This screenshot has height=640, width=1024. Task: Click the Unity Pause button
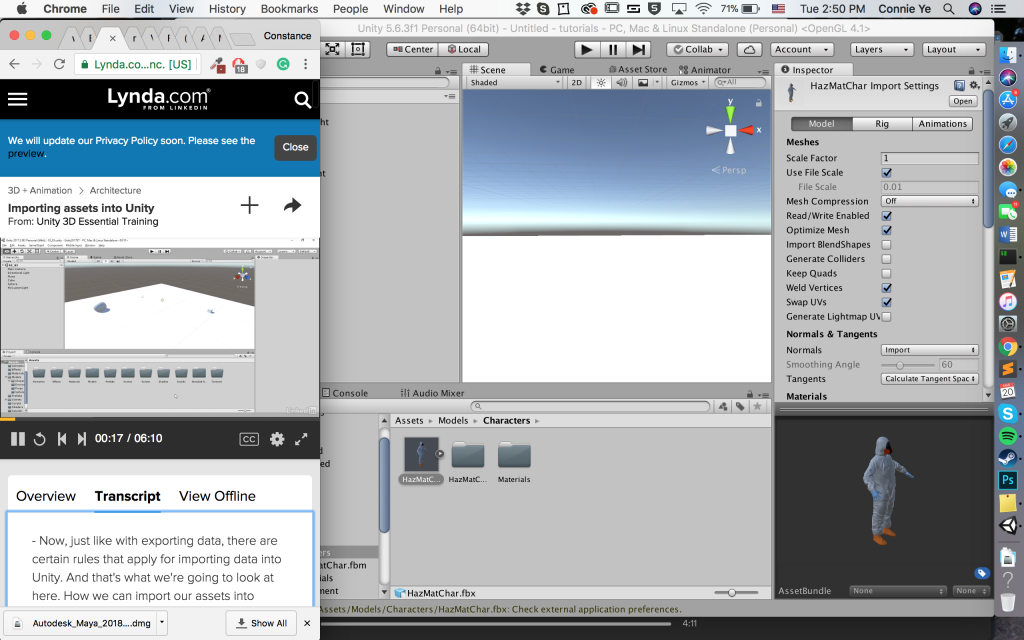tap(613, 50)
